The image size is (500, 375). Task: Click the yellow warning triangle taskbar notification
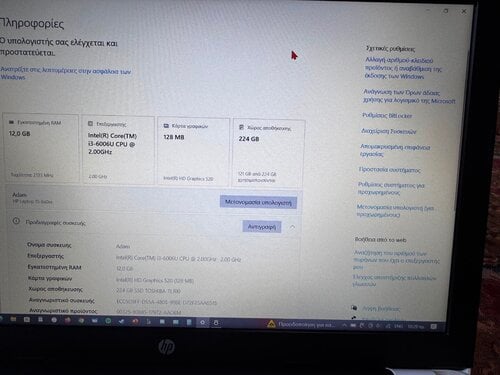[x=271, y=324]
